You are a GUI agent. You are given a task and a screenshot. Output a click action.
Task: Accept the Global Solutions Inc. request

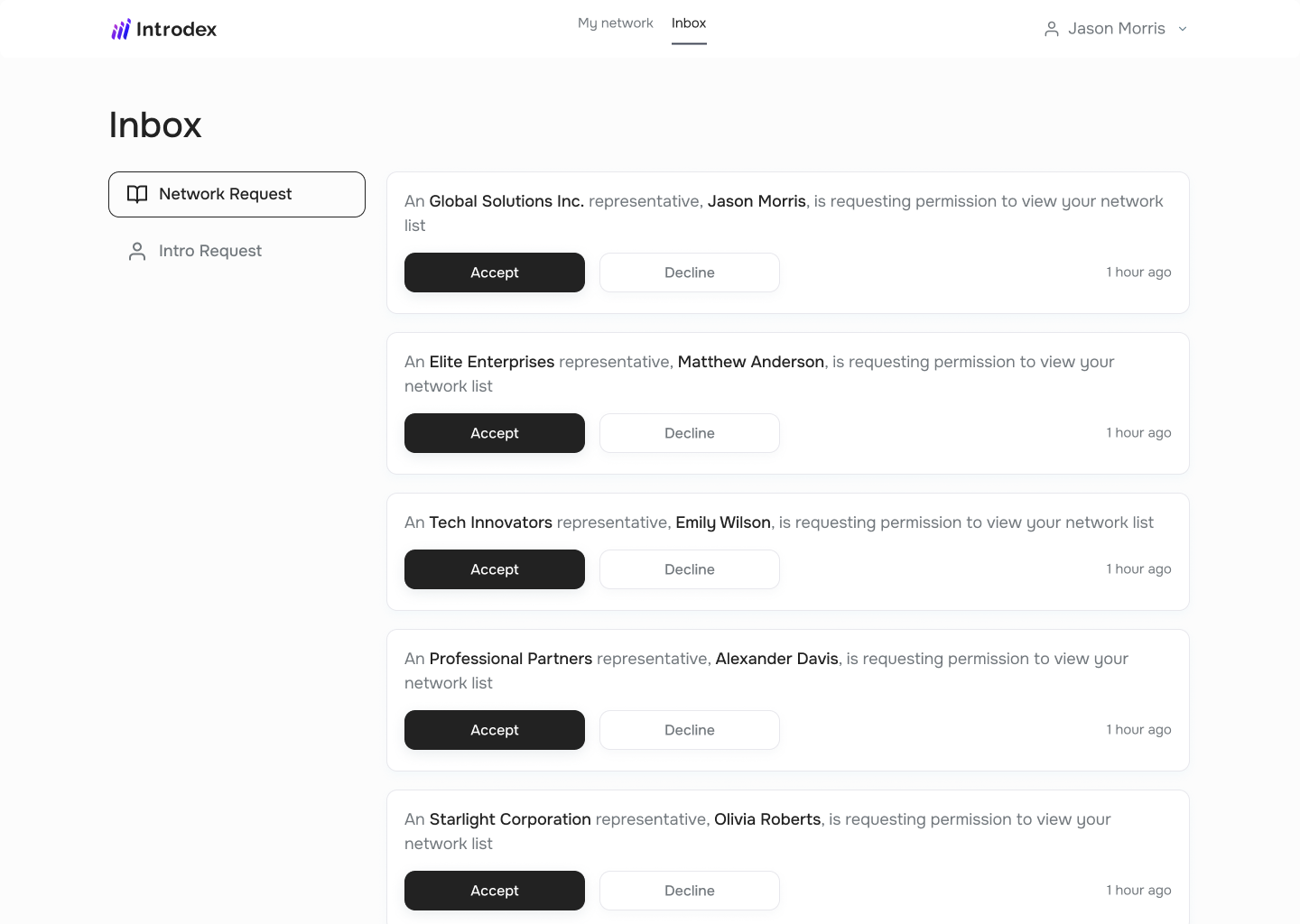[495, 273]
